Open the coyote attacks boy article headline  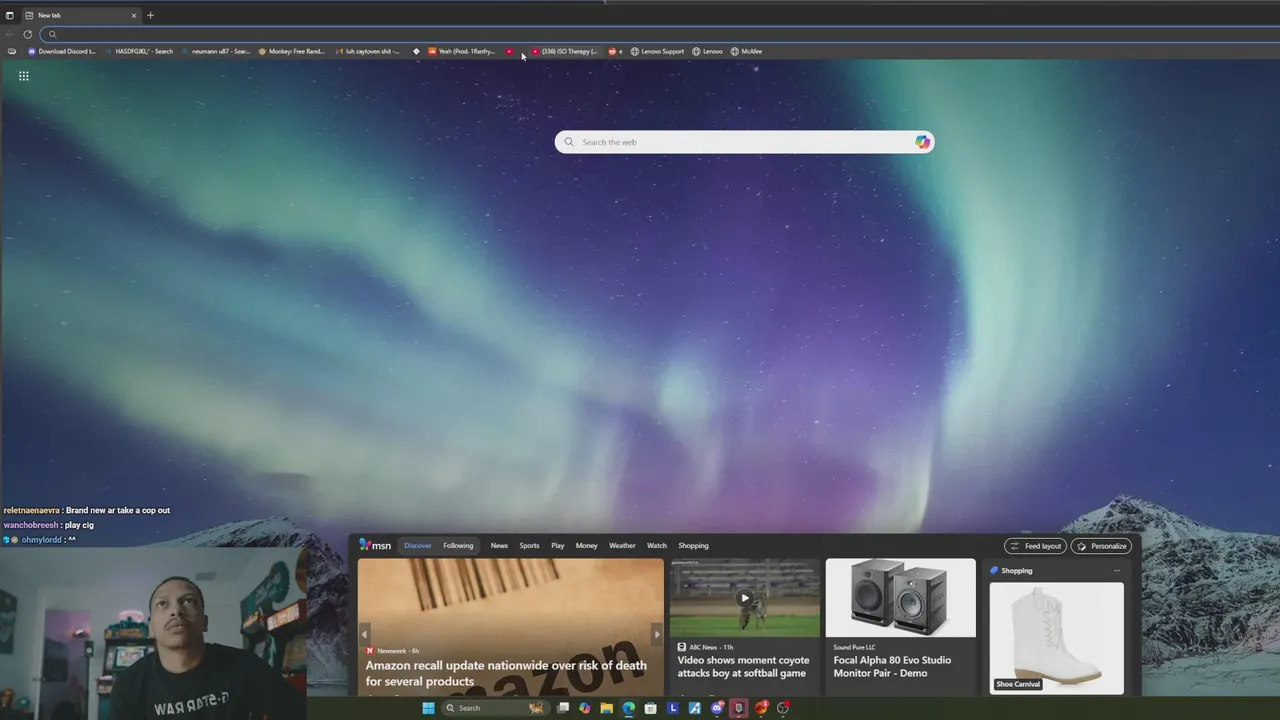pos(742,667)
